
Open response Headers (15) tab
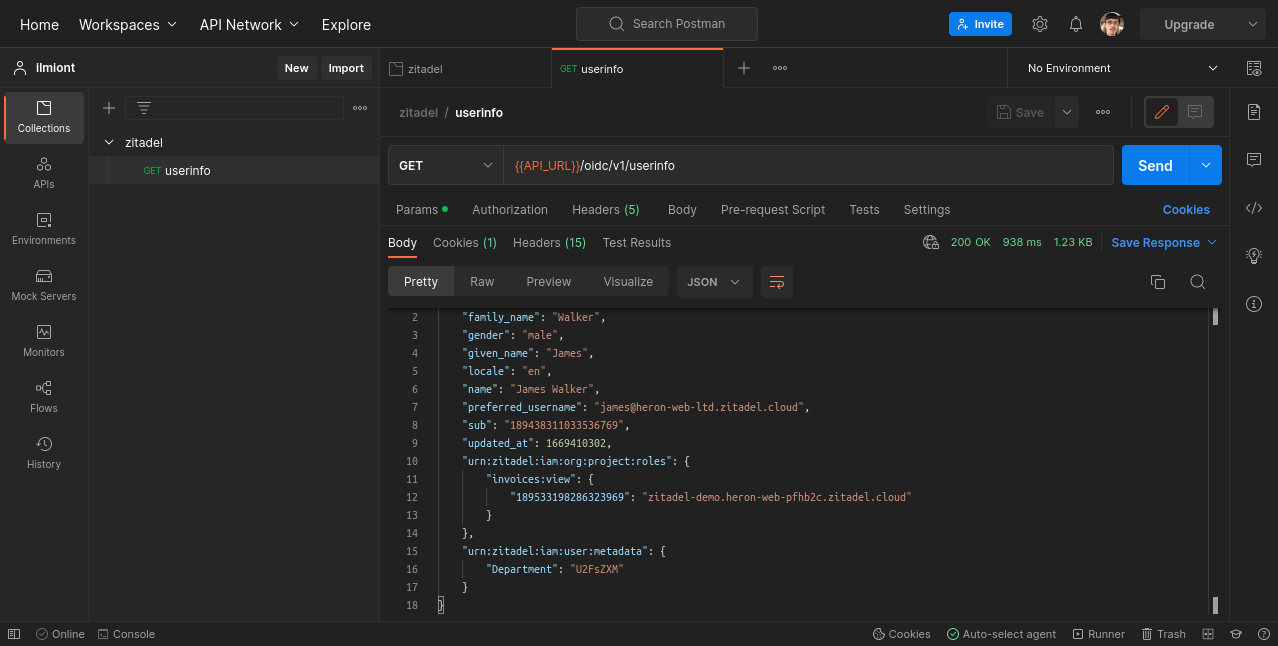click(549, 242)
